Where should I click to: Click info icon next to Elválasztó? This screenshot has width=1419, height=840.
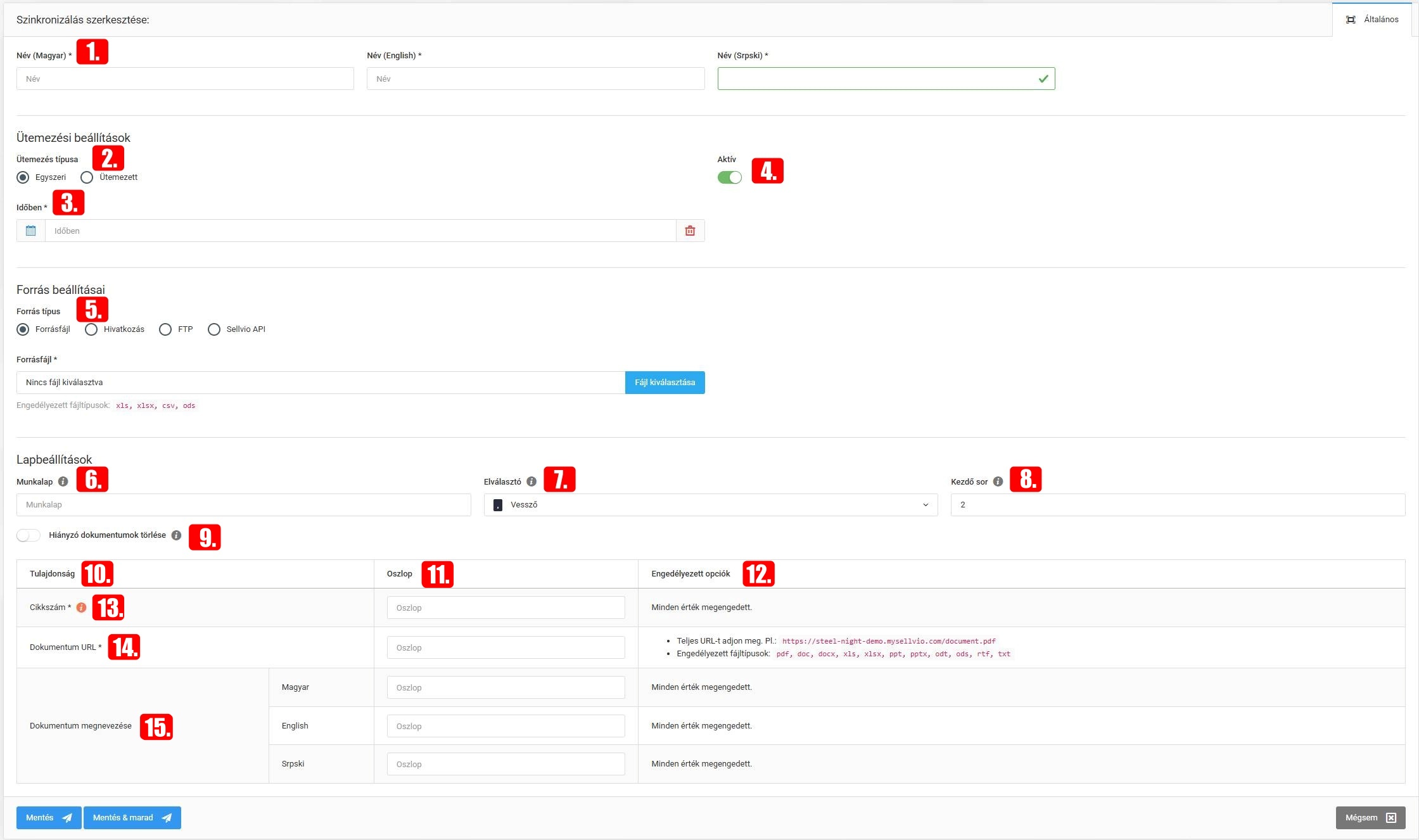click(531, 481)
